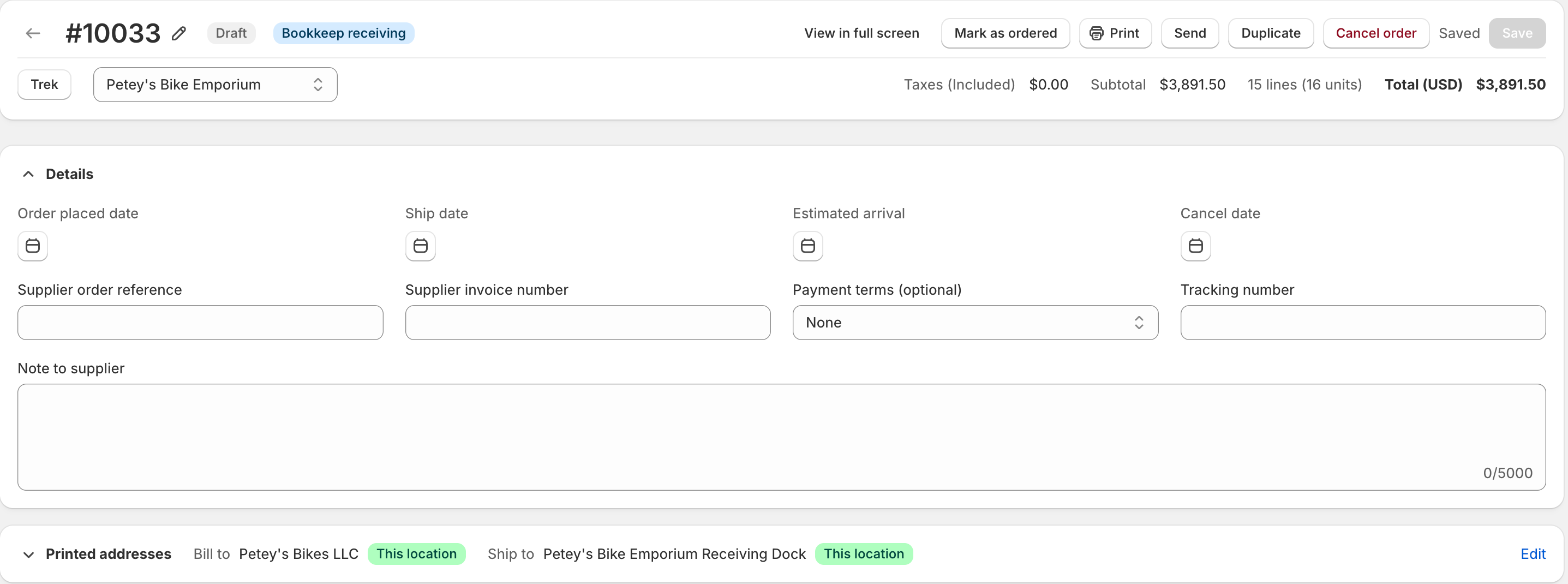Open Order placed date calendar picker
1568x584 pixels.
click(x=33, y=246)
